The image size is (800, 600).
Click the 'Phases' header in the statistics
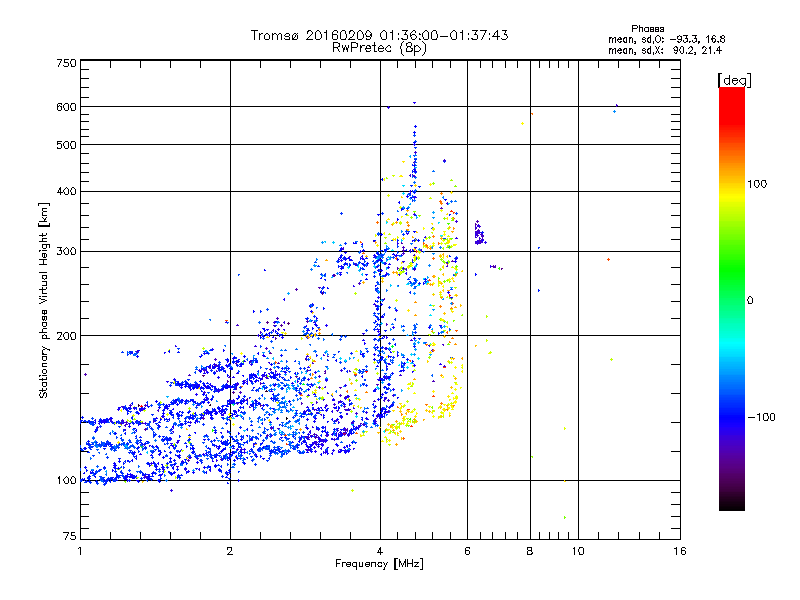click(x=647, y=29)
